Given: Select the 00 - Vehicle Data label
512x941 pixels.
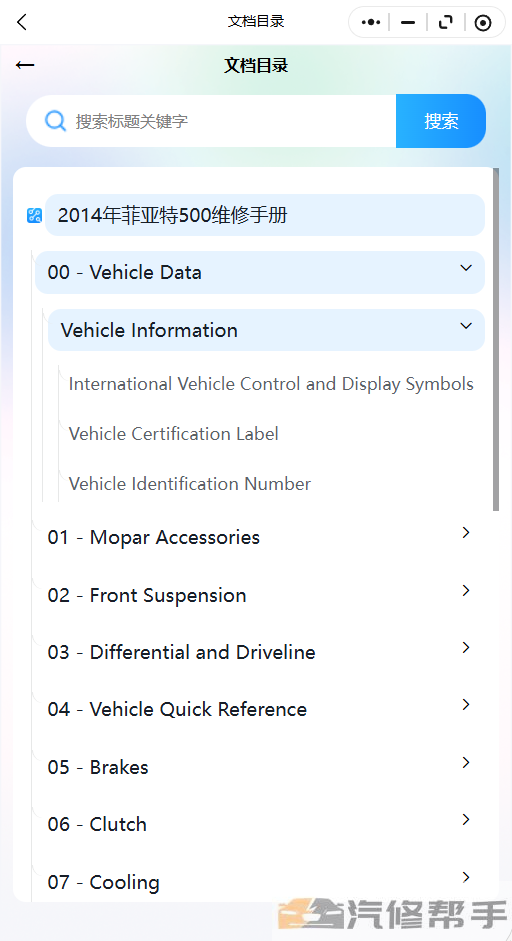Looking at the screenshot, I should coord(124,272).
